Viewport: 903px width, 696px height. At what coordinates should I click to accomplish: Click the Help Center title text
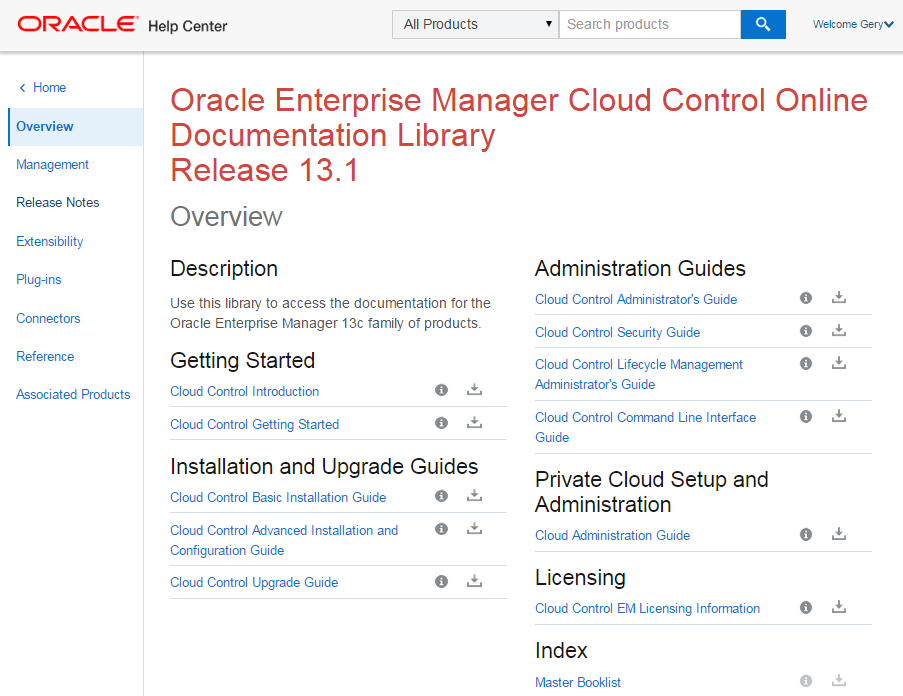point(188,26)
